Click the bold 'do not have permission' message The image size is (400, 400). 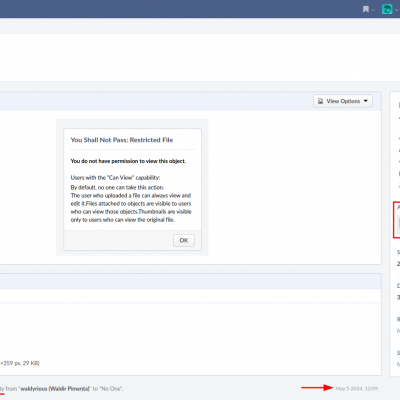click(128, 161)
